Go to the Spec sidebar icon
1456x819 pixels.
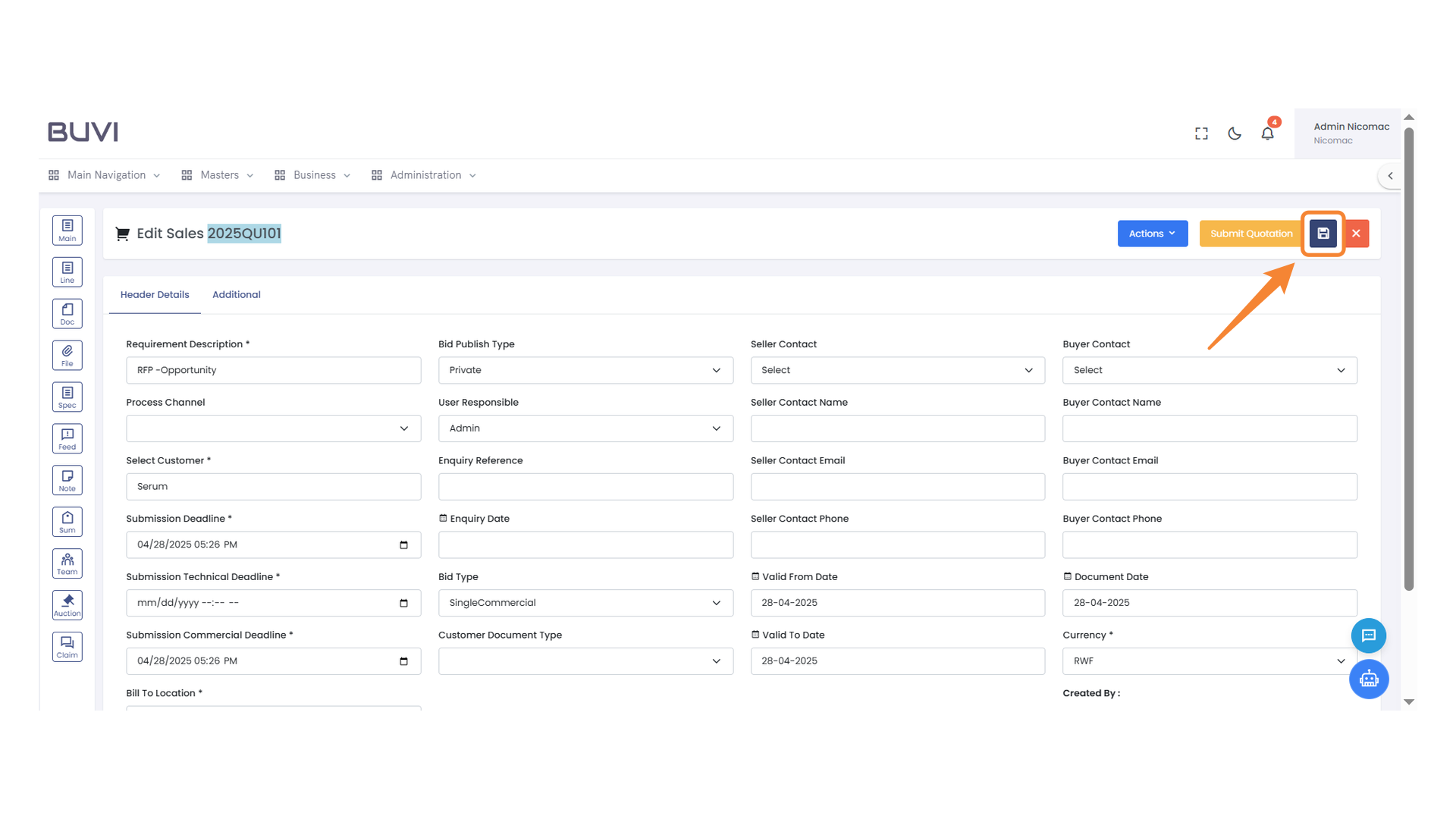click(x=67, y=397)
